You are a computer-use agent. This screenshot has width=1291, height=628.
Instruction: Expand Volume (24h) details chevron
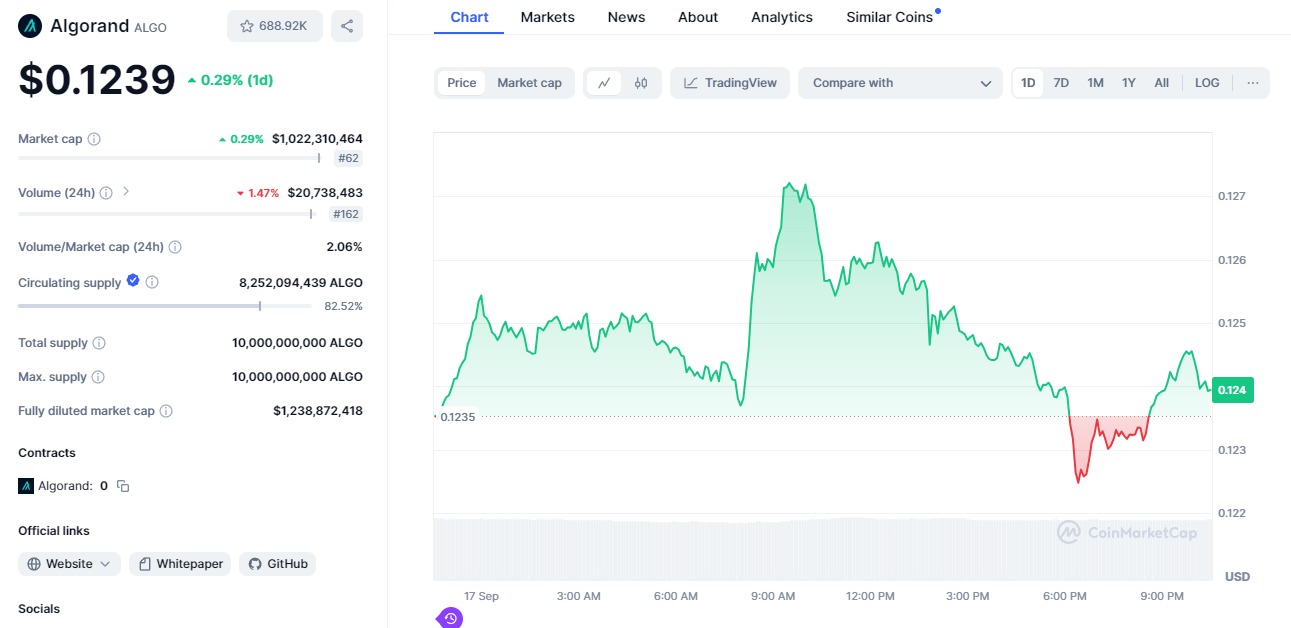click(x=126, y=192)
